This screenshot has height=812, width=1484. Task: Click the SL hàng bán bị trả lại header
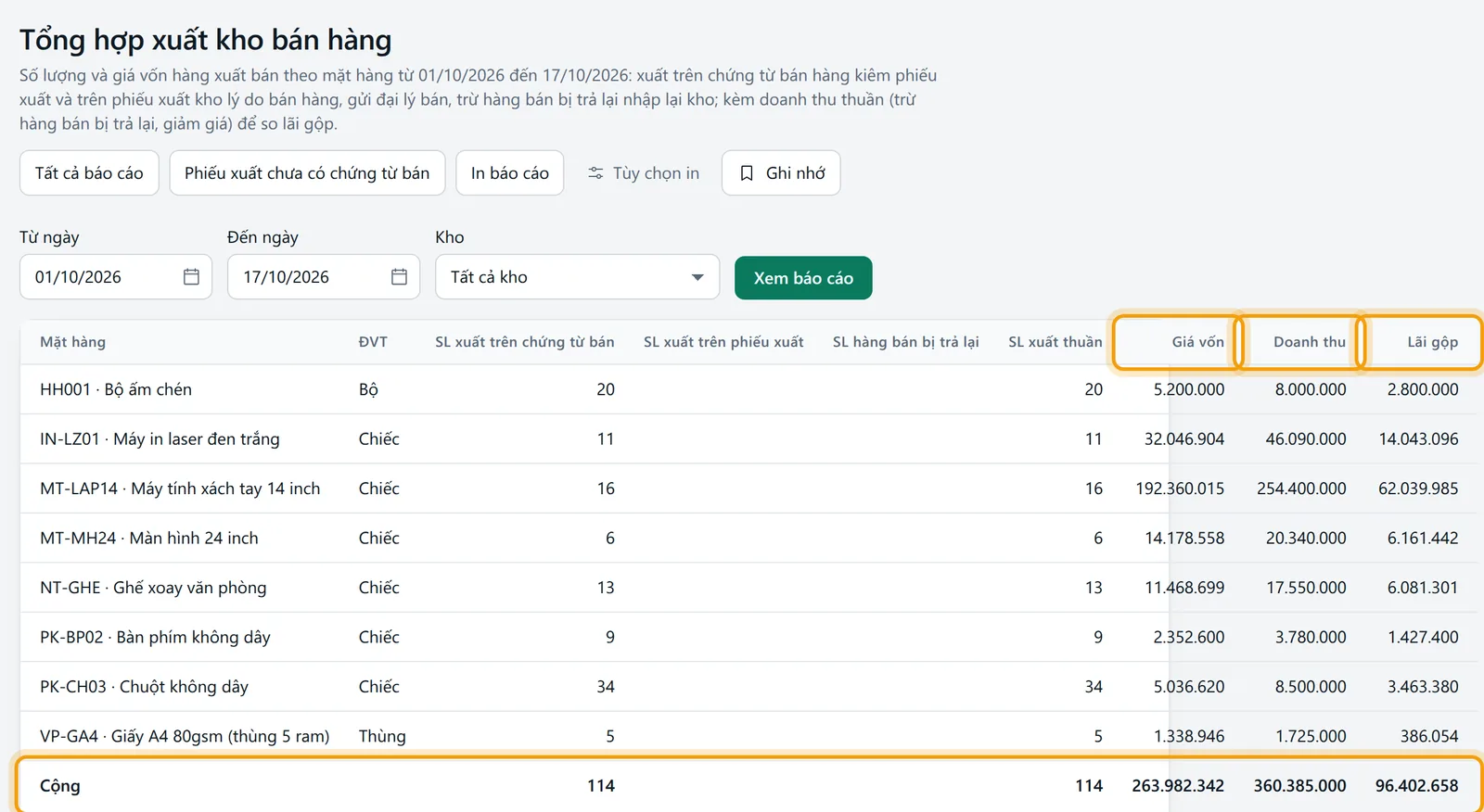point(906,342)
